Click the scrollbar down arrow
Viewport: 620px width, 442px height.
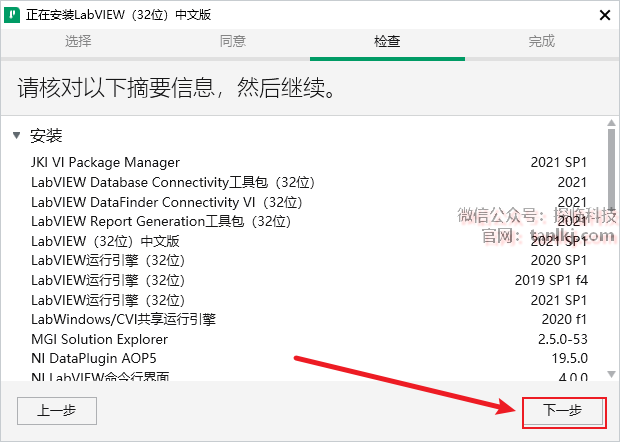(611, 374)
